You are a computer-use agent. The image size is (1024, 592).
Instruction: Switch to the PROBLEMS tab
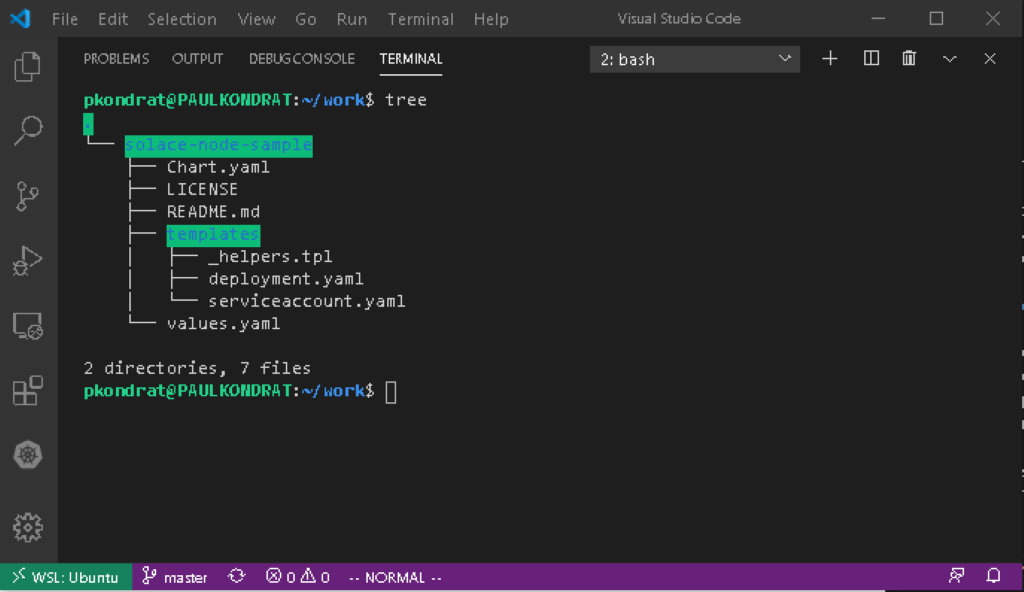(116, 59)
